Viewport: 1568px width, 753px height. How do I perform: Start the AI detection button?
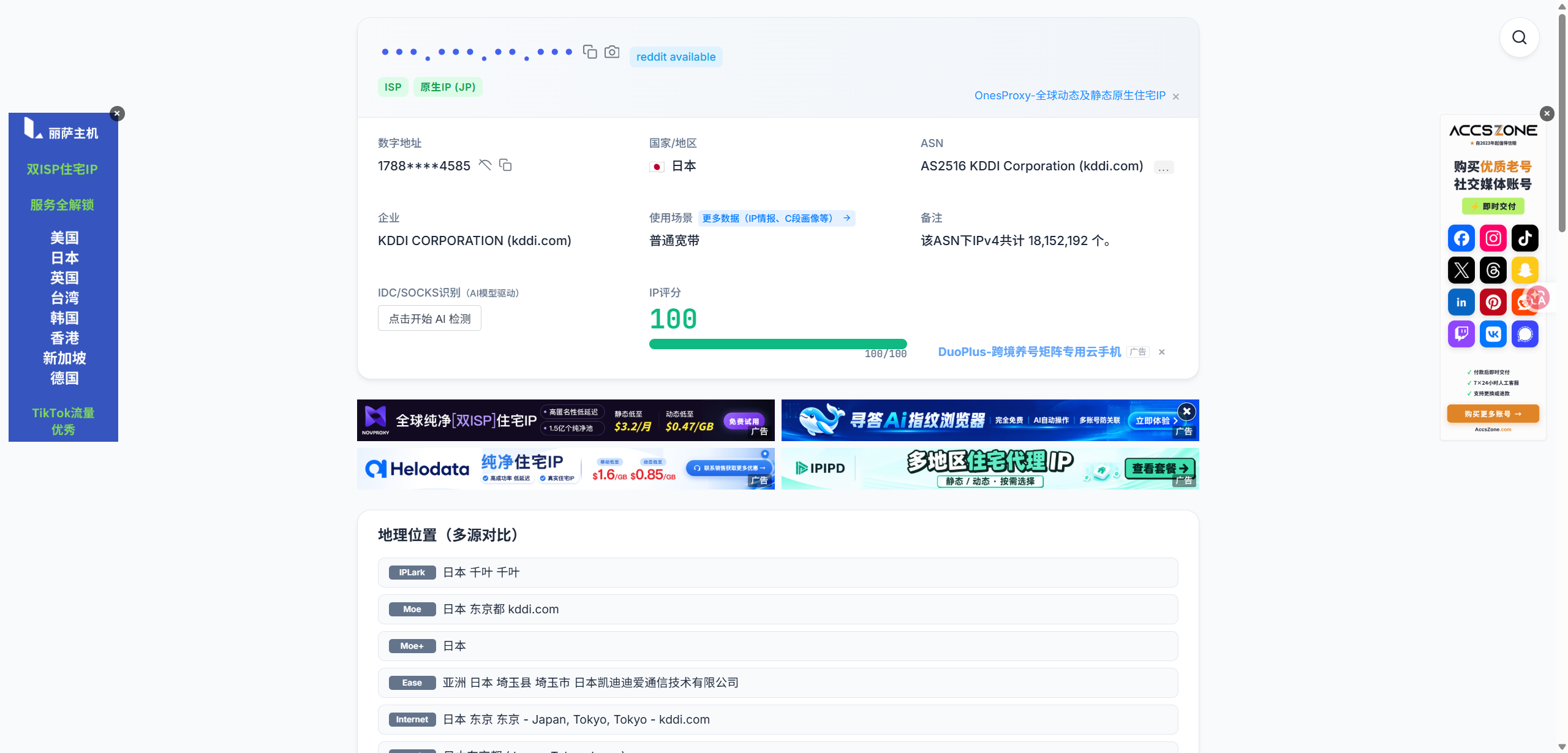click(429, 319)
